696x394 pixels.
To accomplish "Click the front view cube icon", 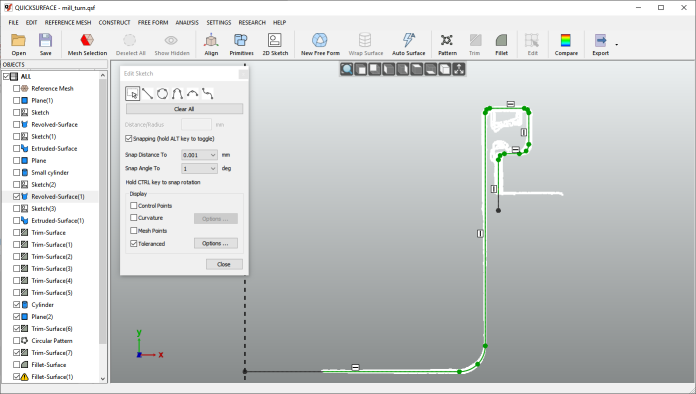I will point(361,69).
